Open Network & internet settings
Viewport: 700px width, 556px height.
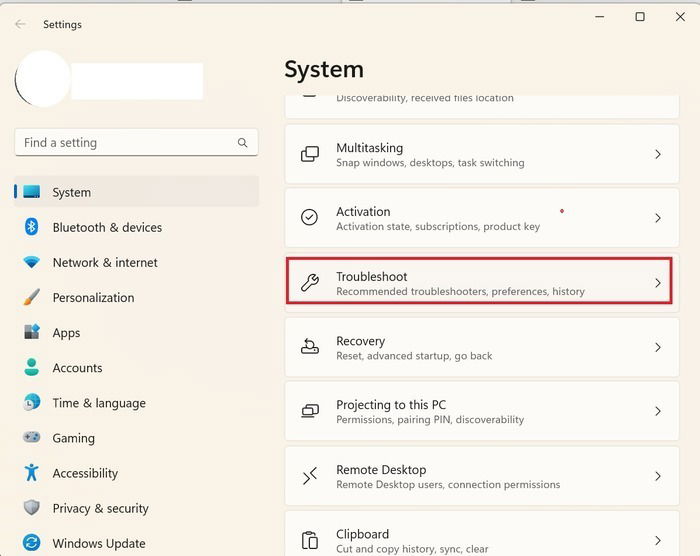coord(136,263)
